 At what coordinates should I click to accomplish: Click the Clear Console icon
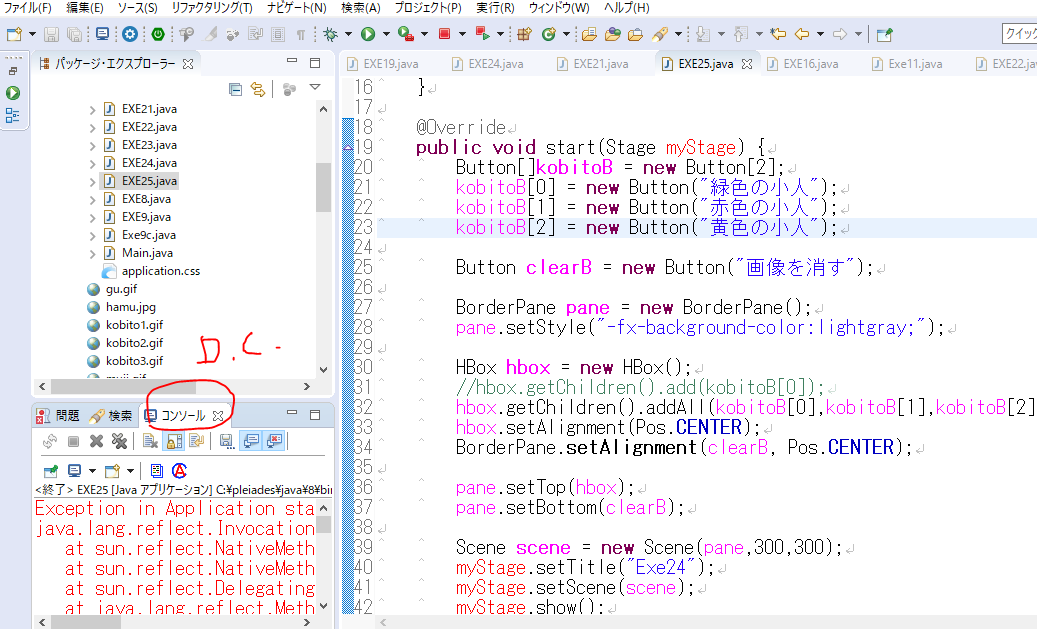(x=151, y=441)
